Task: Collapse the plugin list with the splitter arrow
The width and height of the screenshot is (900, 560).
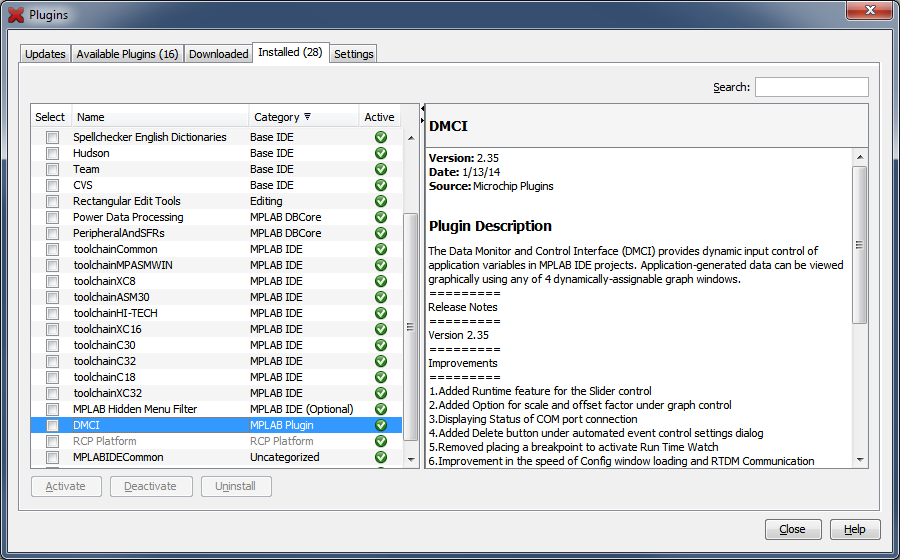Action: click(x=422, y=108)
